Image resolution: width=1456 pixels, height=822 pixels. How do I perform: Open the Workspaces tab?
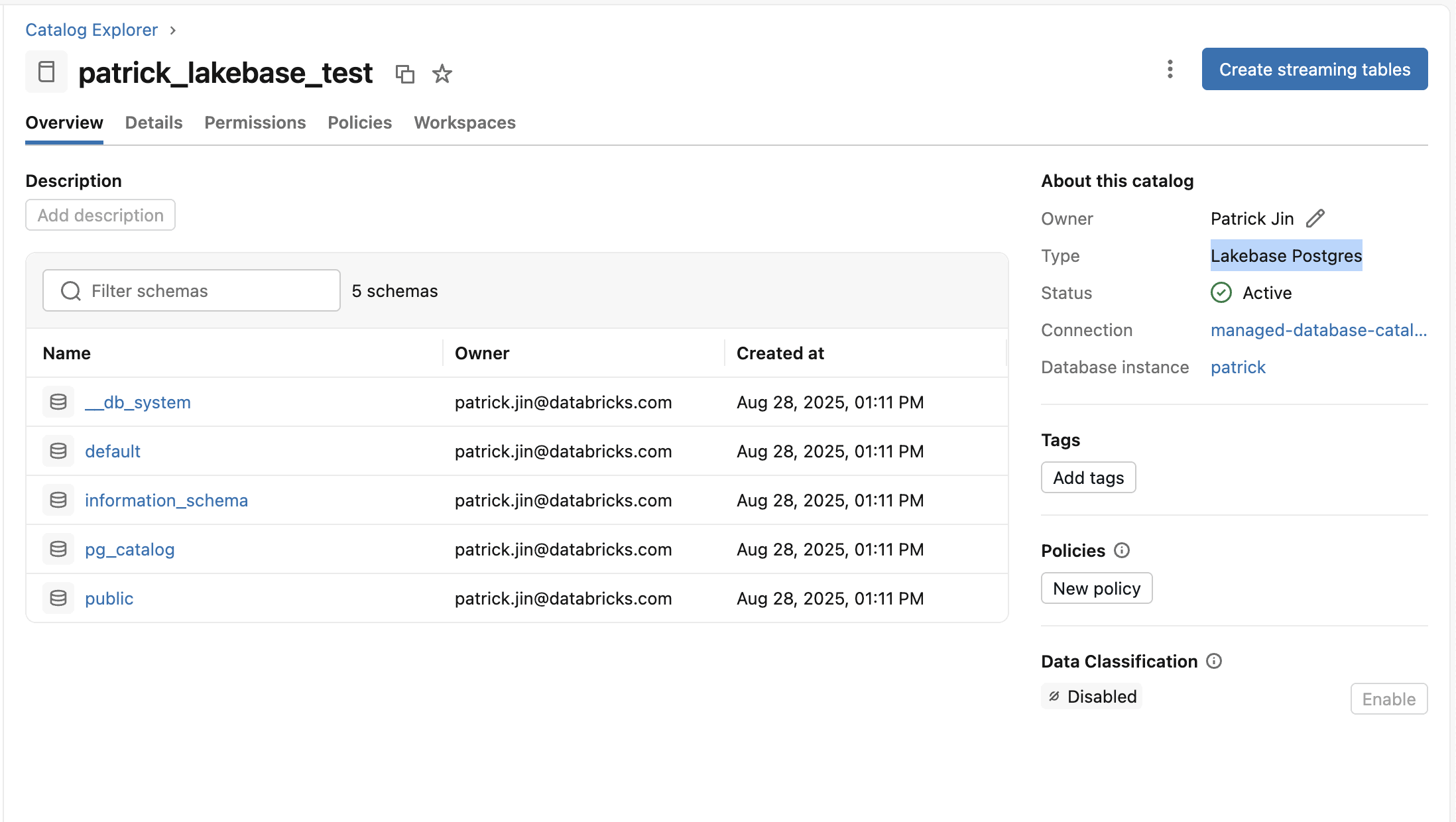tap(465, 123)
